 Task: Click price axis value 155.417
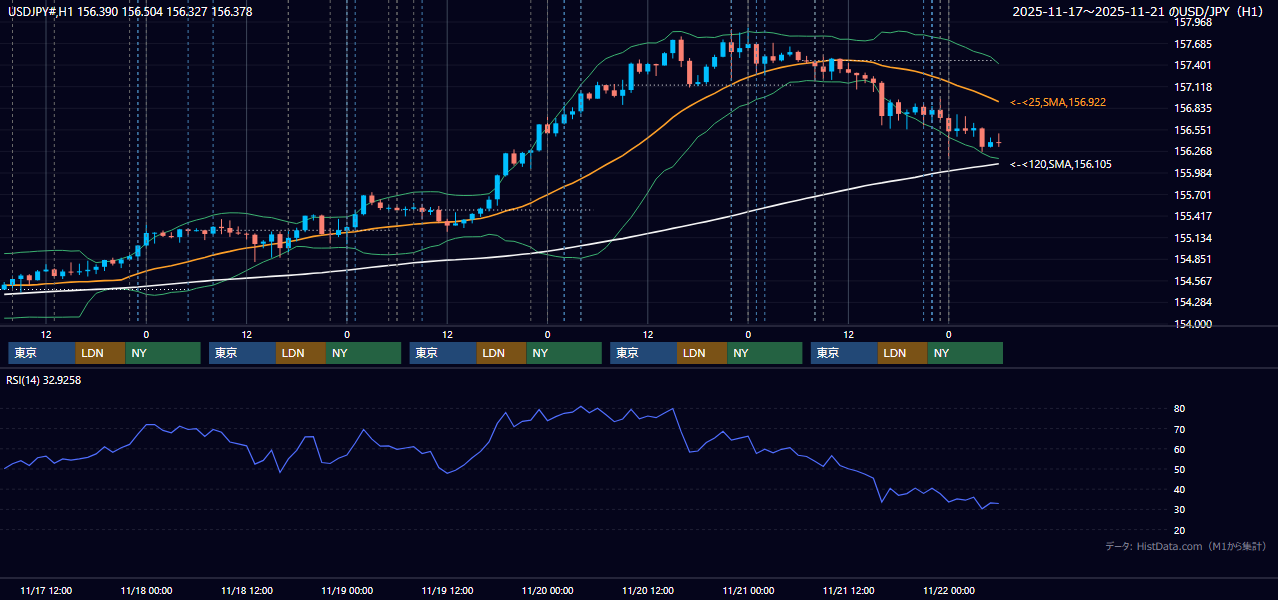(1193, 216)
